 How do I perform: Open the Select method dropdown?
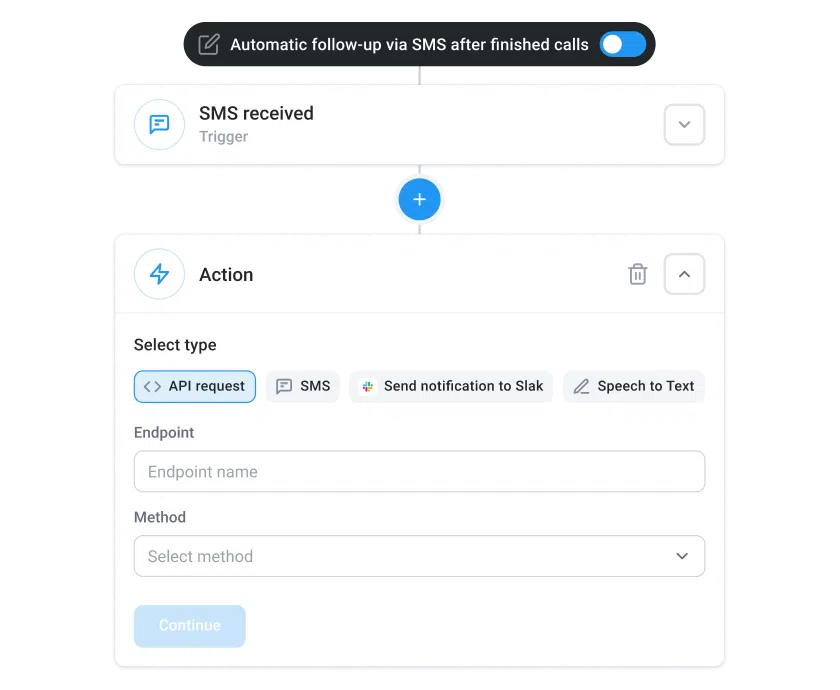tap(419, 556)
